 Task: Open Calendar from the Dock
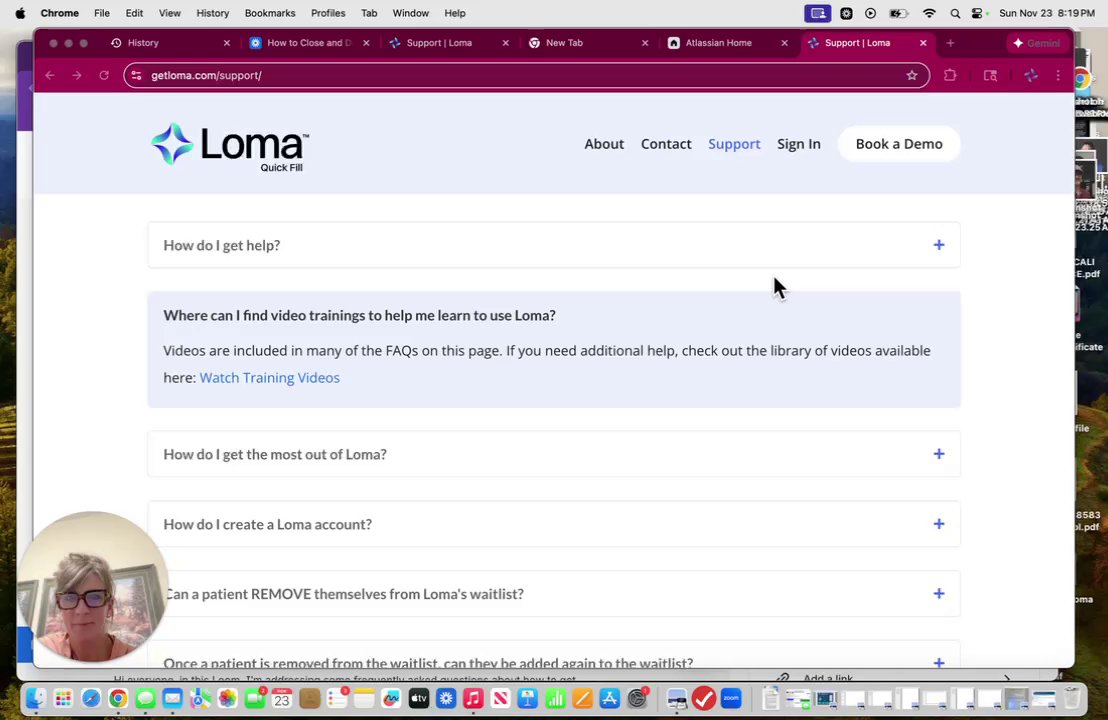point(282,699)
